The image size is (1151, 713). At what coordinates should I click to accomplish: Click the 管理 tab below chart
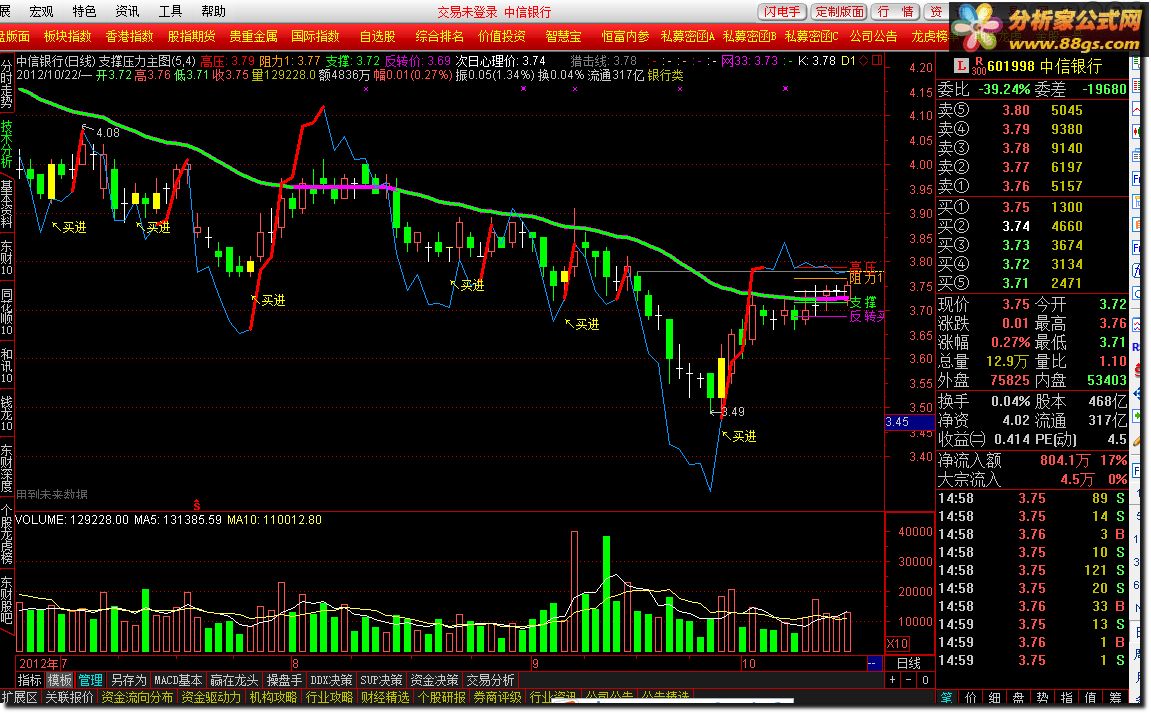tap(90, 681)
